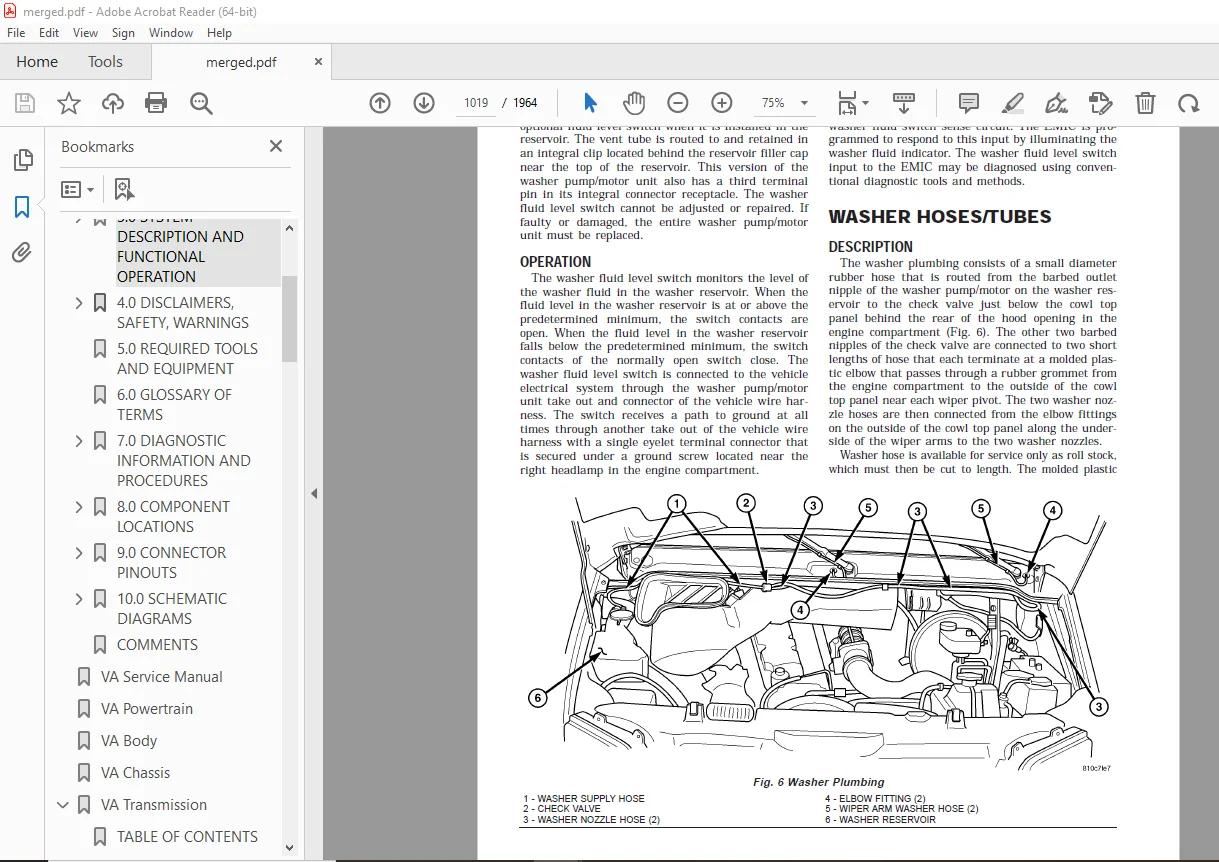Expand 4.0 DISCLAIMERS, SAFETY, WARNINGS bookmark
Viewport: 1219px width, 862px height.
click(79, 303)
